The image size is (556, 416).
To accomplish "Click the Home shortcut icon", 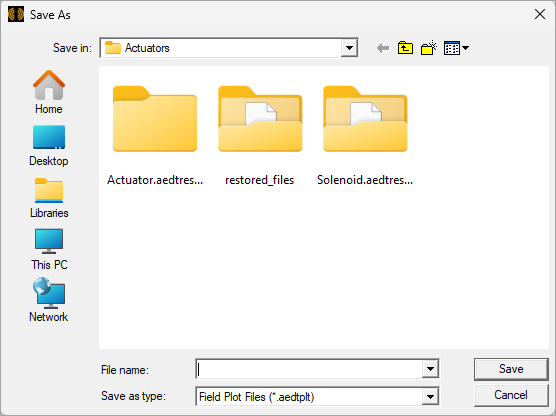I will pos(49,92).
